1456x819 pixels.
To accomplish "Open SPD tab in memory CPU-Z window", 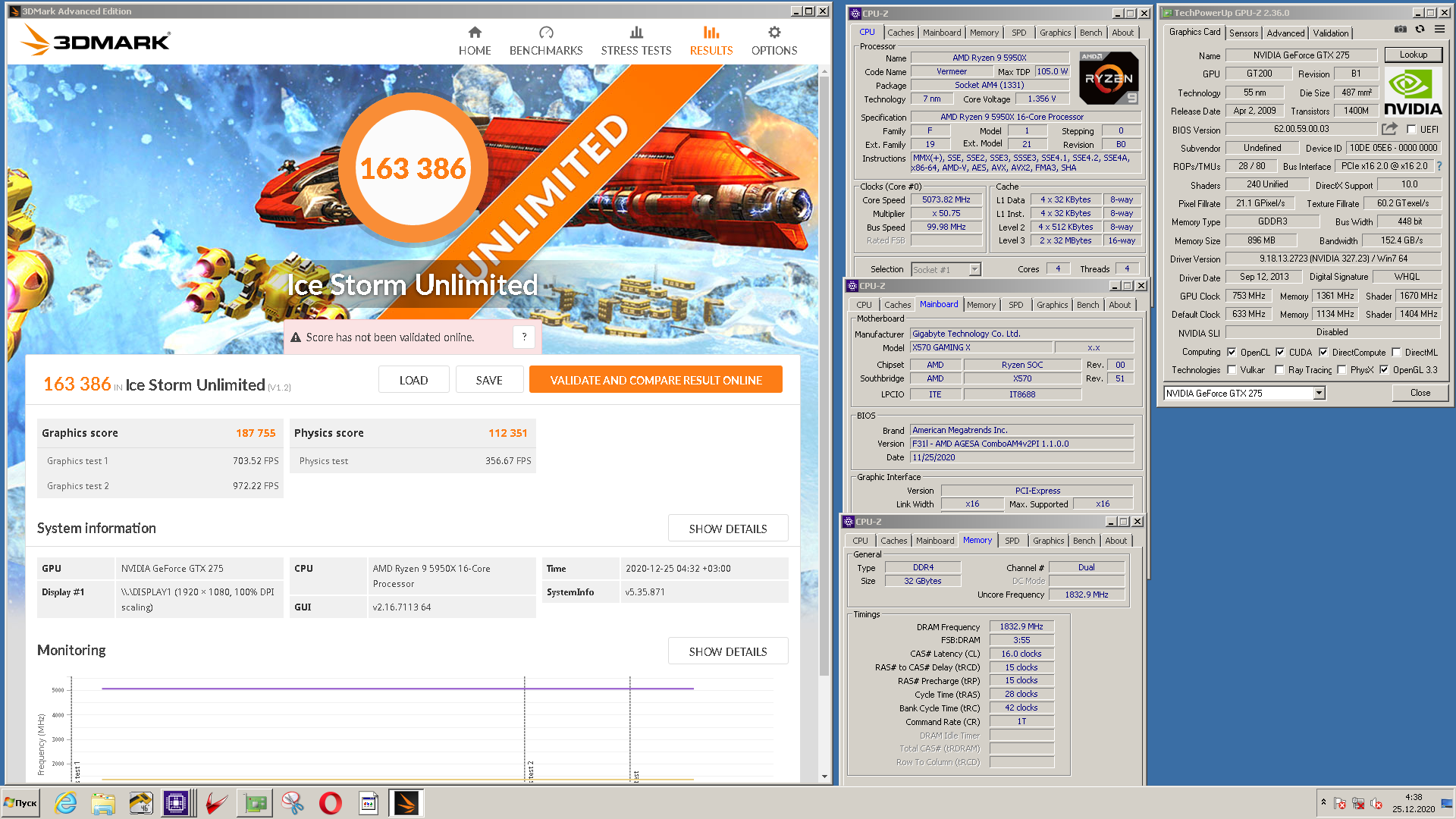I will (x=1012, y=541).
